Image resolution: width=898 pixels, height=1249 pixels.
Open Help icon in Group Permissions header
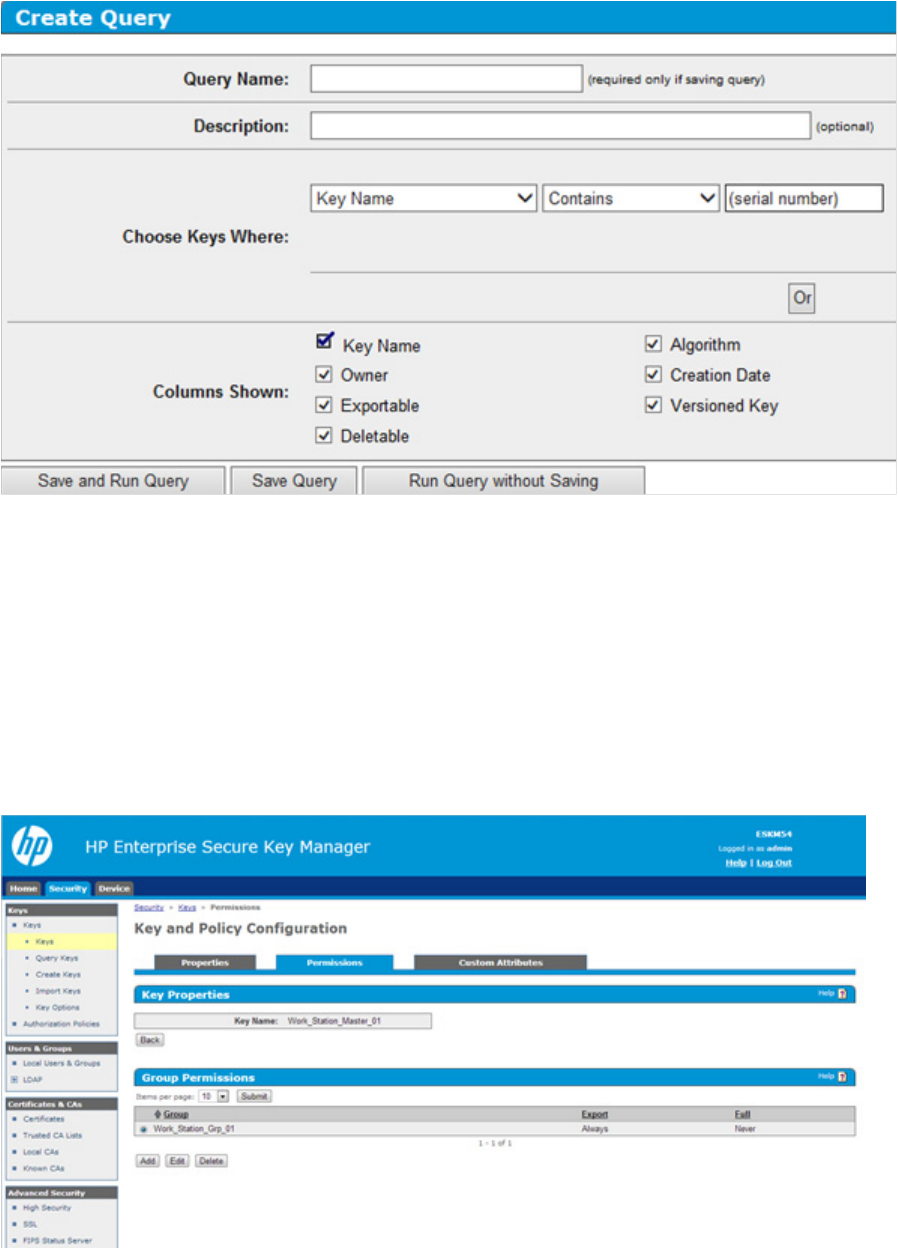842,1077
